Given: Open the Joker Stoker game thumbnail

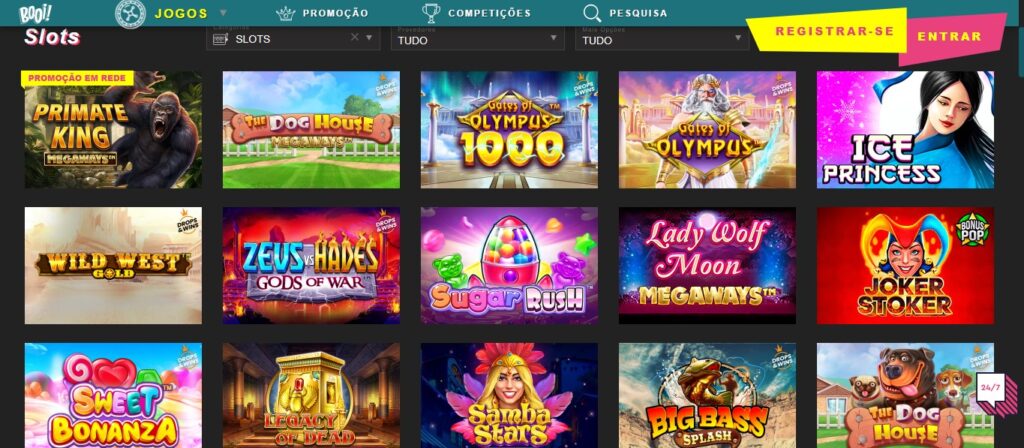Looking at the screenshot, I should 905,266.
